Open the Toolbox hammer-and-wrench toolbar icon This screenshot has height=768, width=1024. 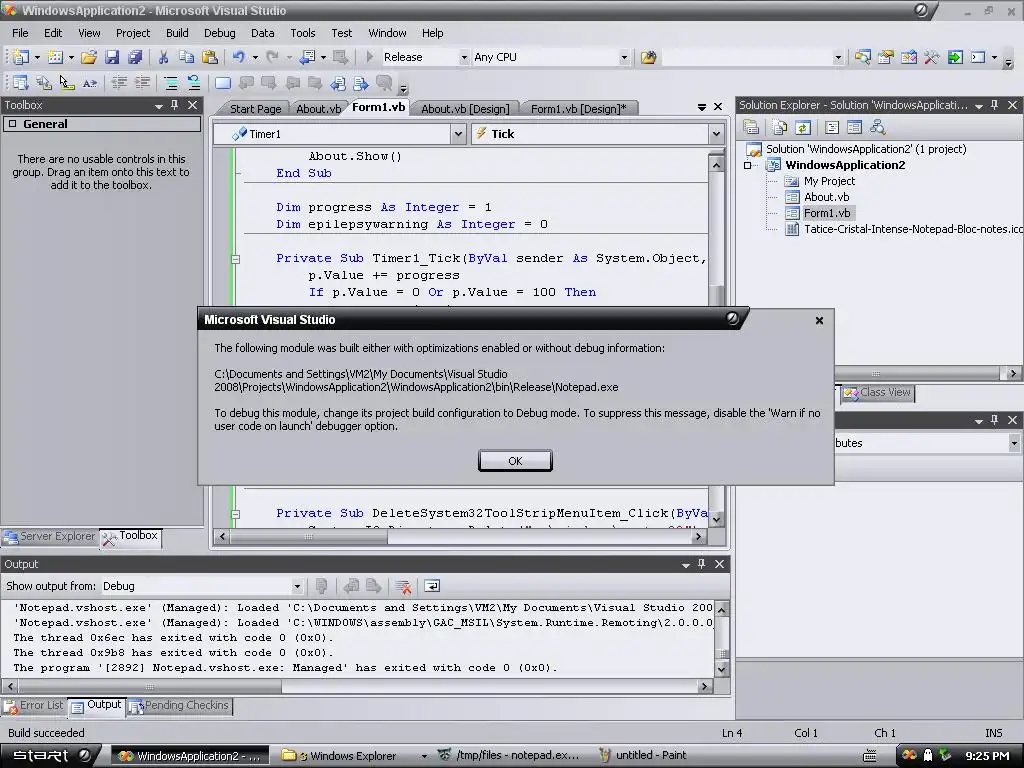coord(932,57)
